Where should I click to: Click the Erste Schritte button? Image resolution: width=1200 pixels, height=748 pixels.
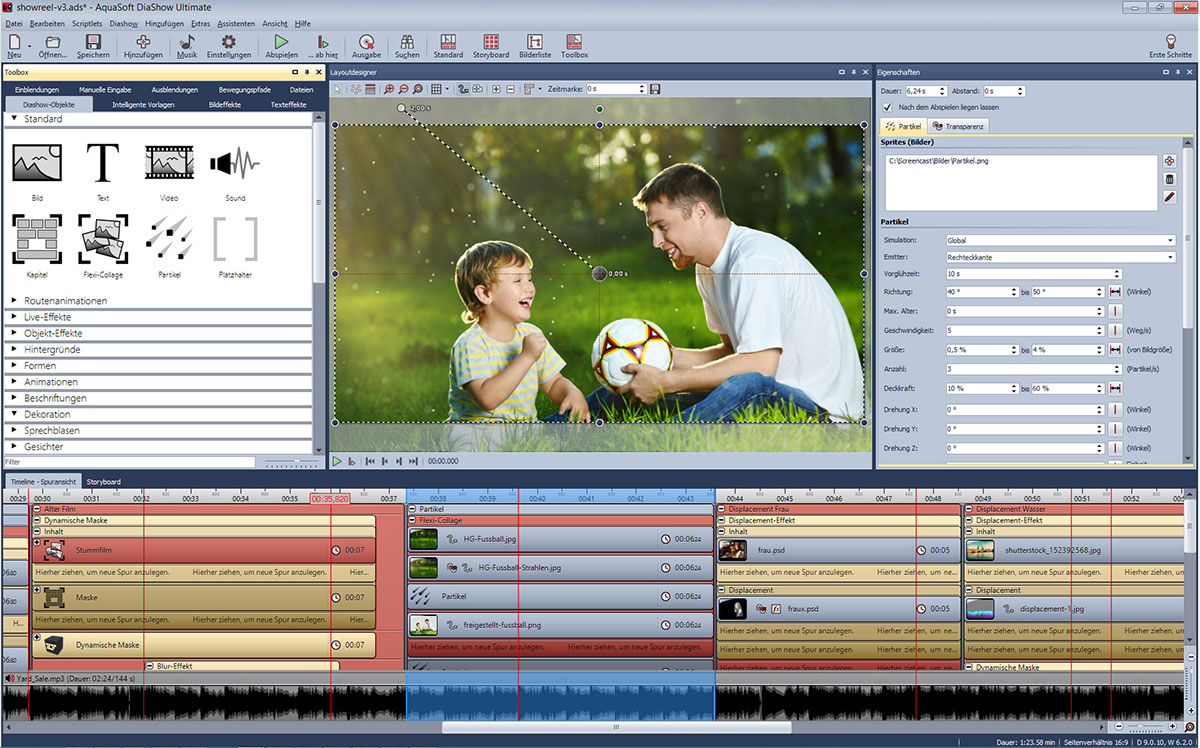pos(1171,43)
